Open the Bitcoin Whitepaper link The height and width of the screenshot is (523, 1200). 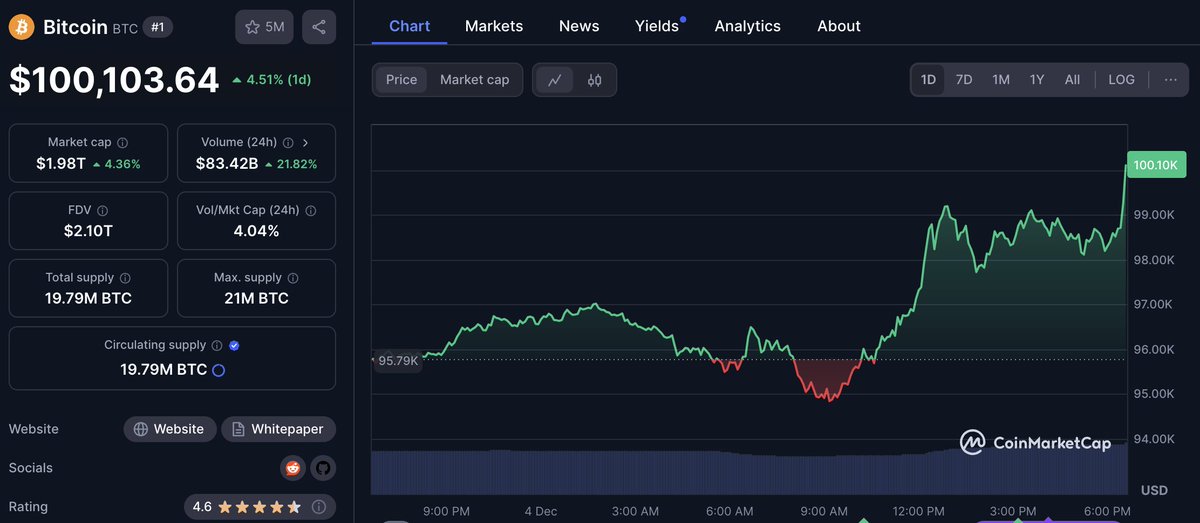click(x=278, y=429)
